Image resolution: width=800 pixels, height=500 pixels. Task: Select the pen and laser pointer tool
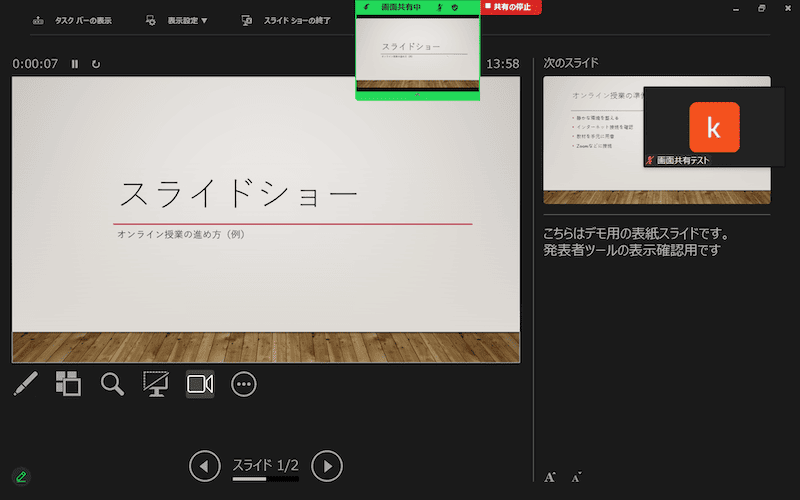(x=26, y=383)
